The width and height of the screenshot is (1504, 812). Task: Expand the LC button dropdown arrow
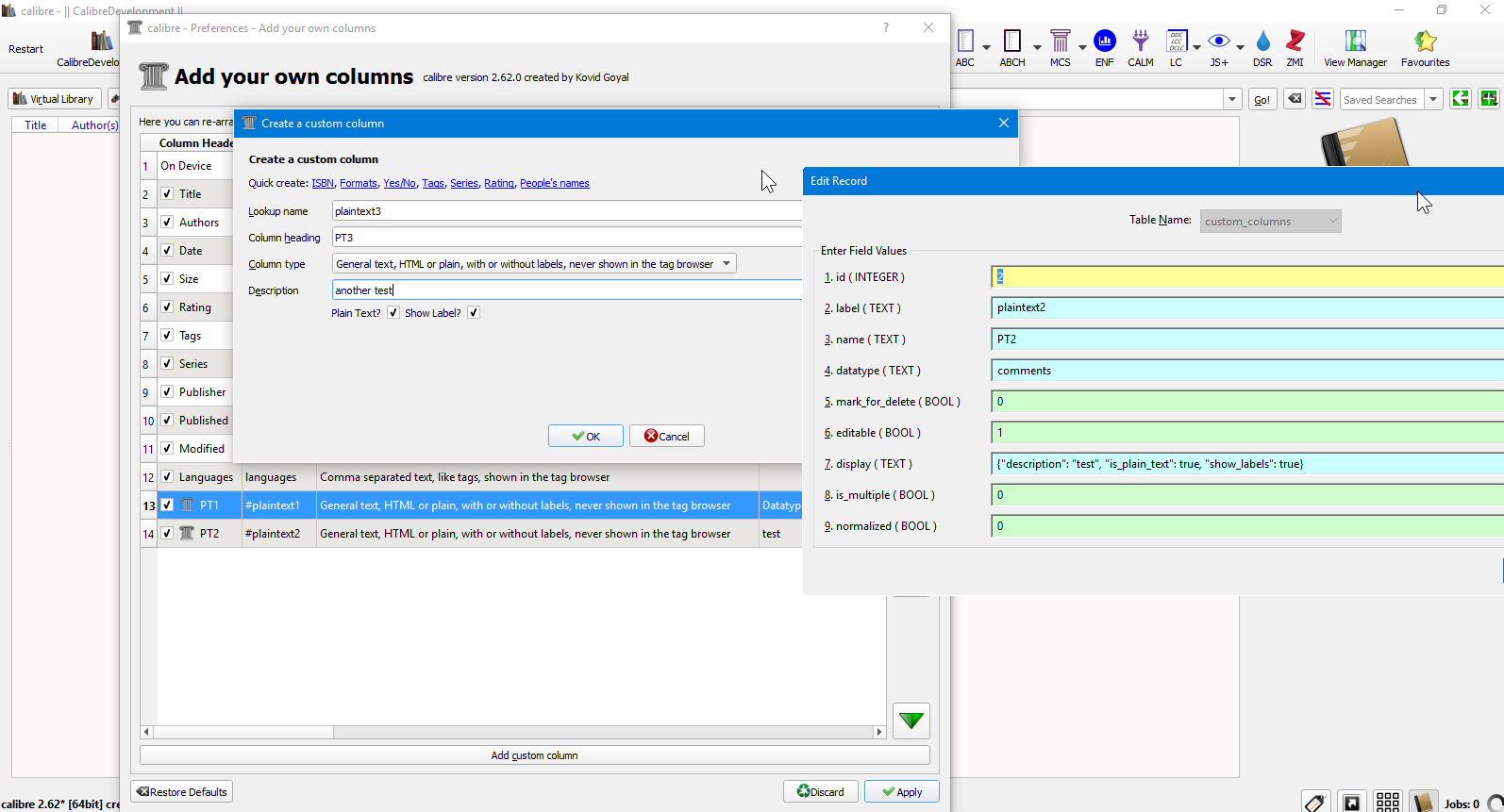click(x=1196, y=47)
